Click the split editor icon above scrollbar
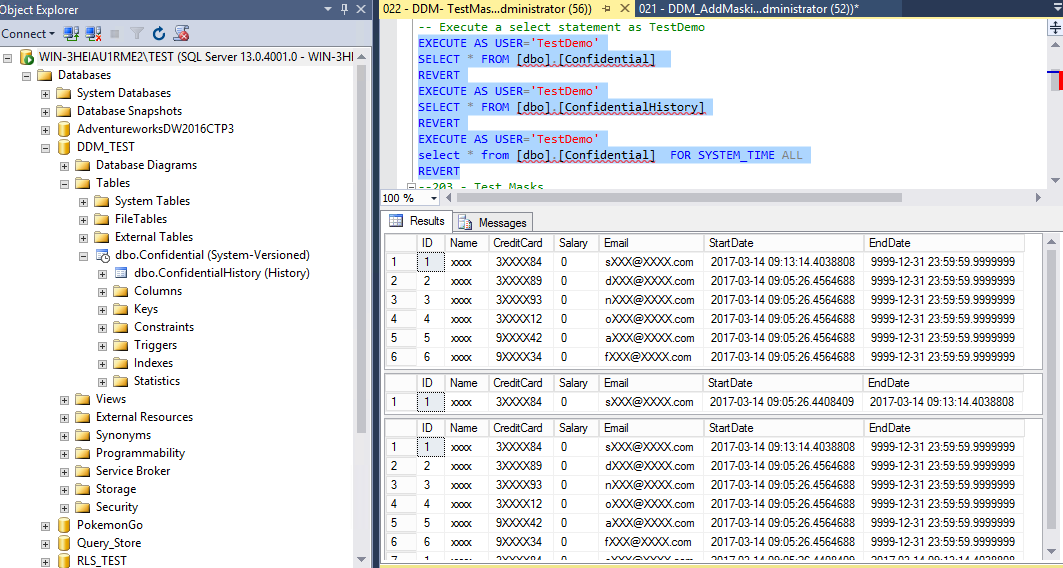The height and width of the screenshot is (568, 1063). (x=1056, y=27)
